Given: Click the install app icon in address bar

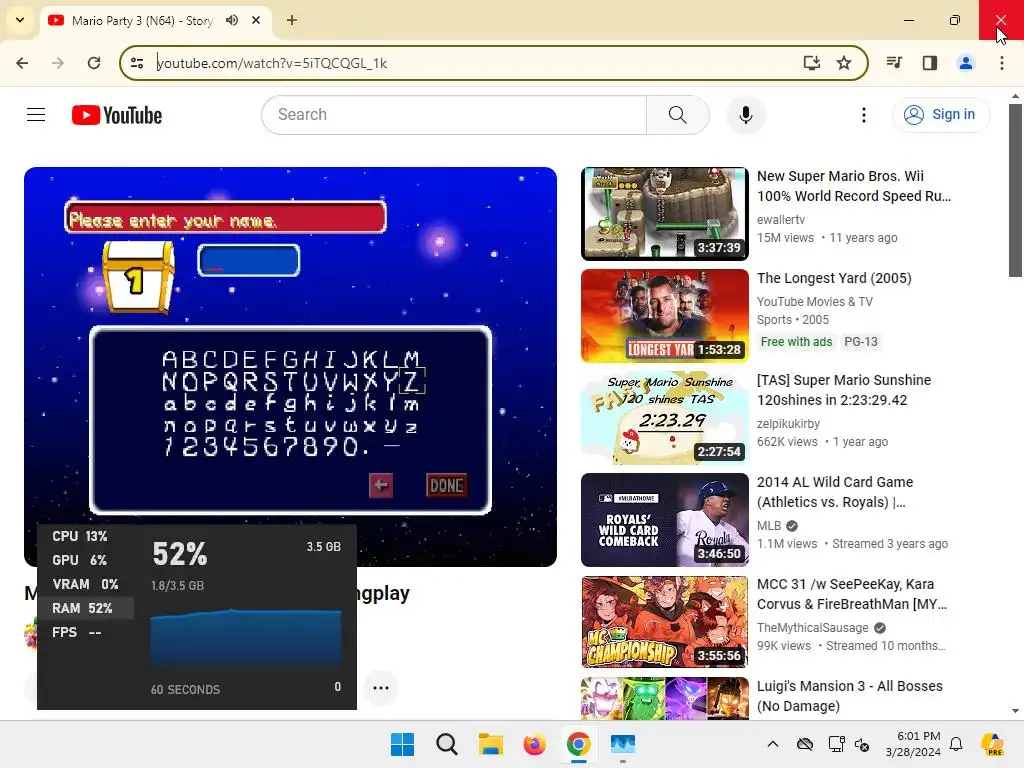Looking at the screenshot, I should (812, 63).
